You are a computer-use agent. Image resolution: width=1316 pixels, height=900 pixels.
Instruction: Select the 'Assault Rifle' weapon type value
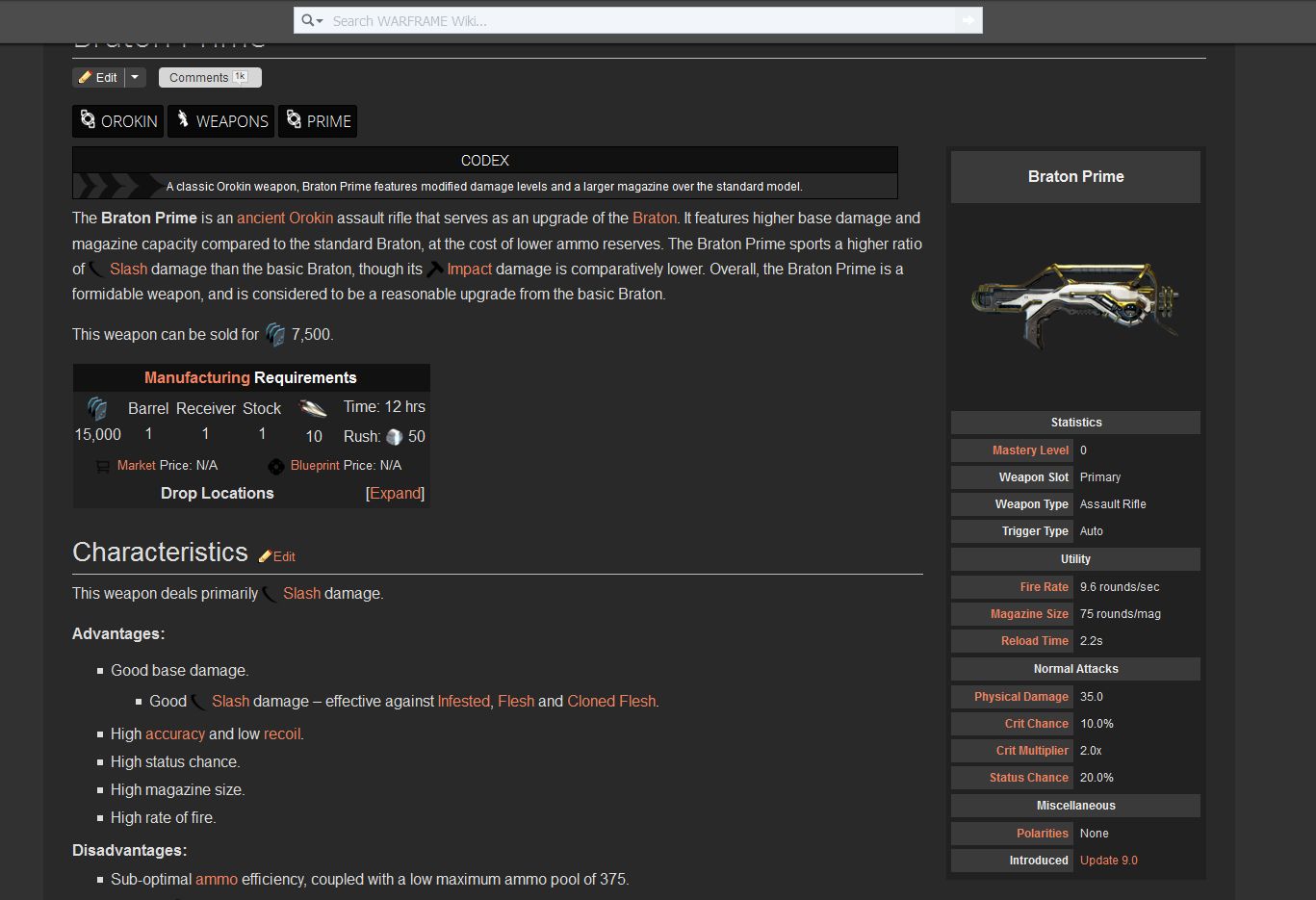1113,504
